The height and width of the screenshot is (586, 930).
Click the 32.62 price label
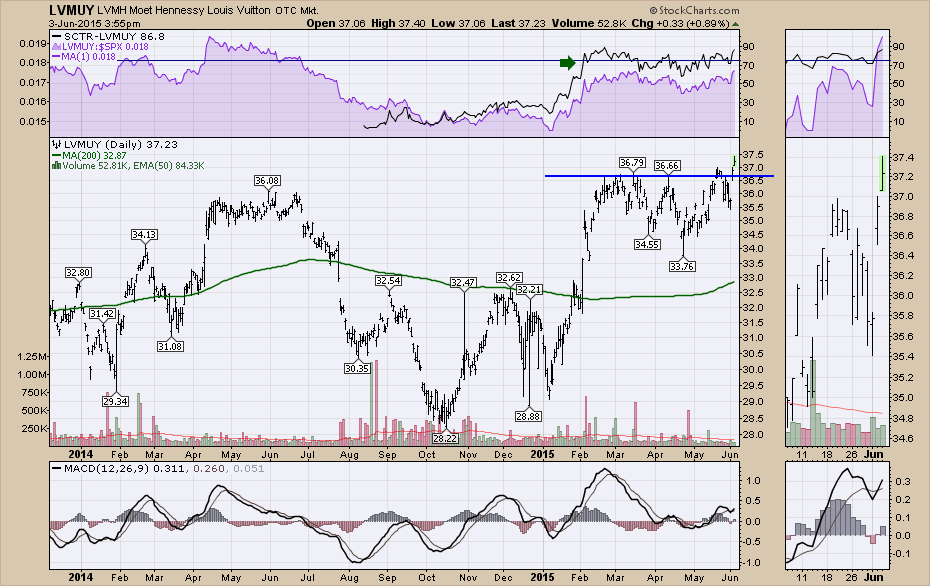click(509, 278)
